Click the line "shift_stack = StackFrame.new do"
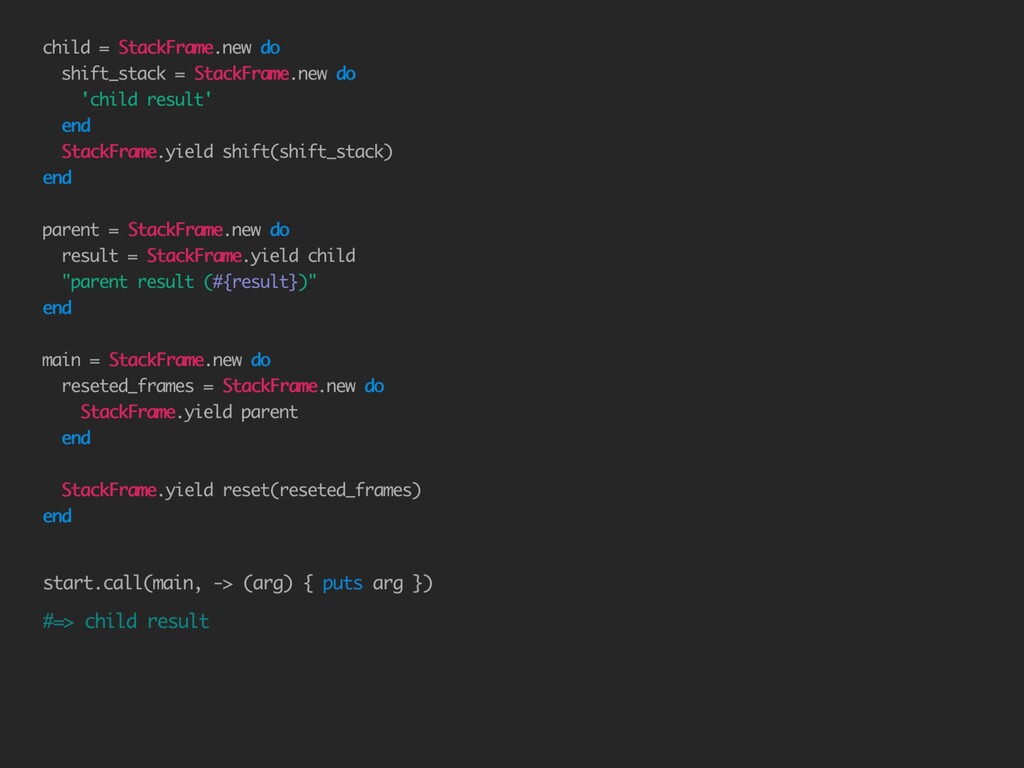Viewport: 1024px width, 768px height. [209, 74]
